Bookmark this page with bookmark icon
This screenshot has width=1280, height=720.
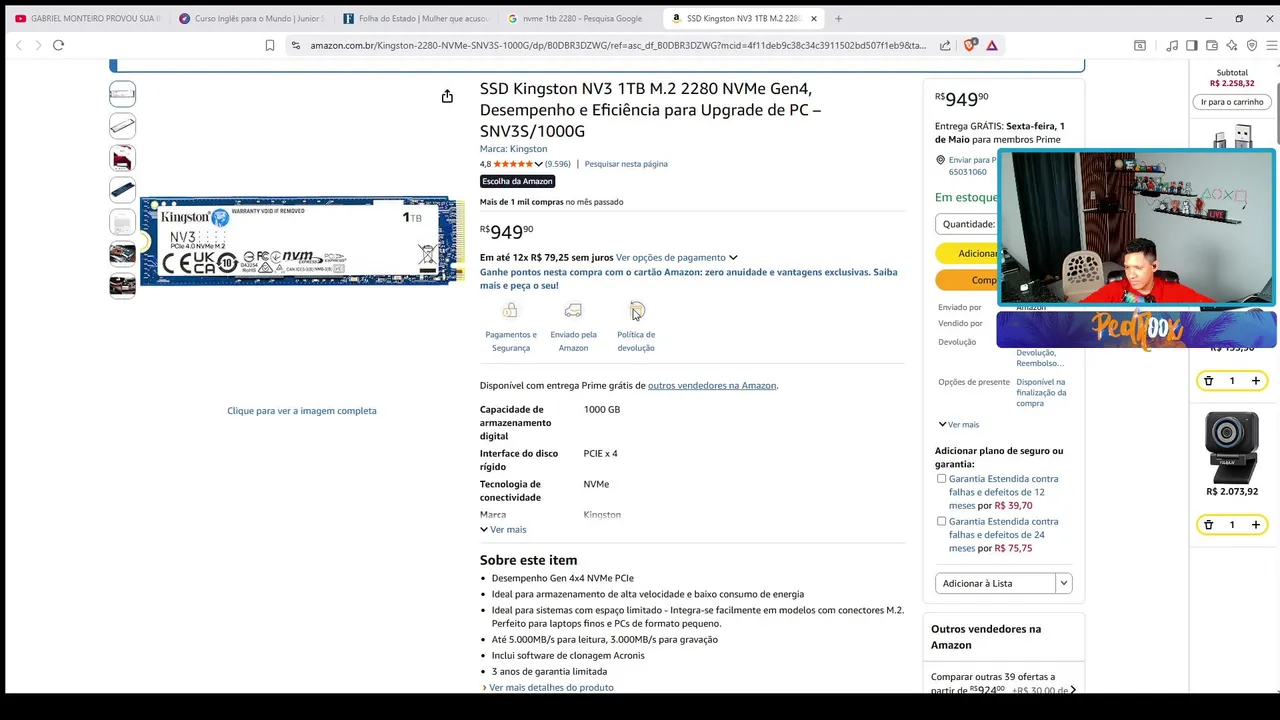pyautogui.click(x=270, y=45)
